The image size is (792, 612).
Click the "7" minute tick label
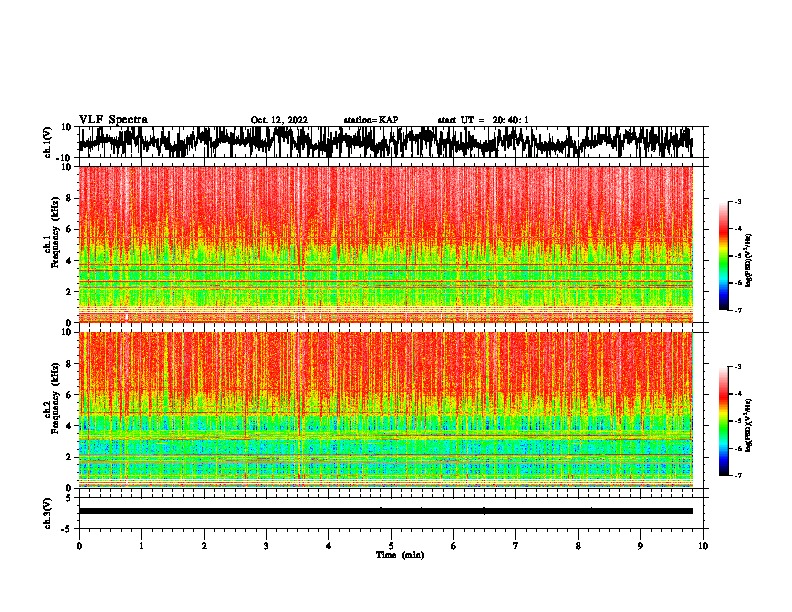click(516, 546)
